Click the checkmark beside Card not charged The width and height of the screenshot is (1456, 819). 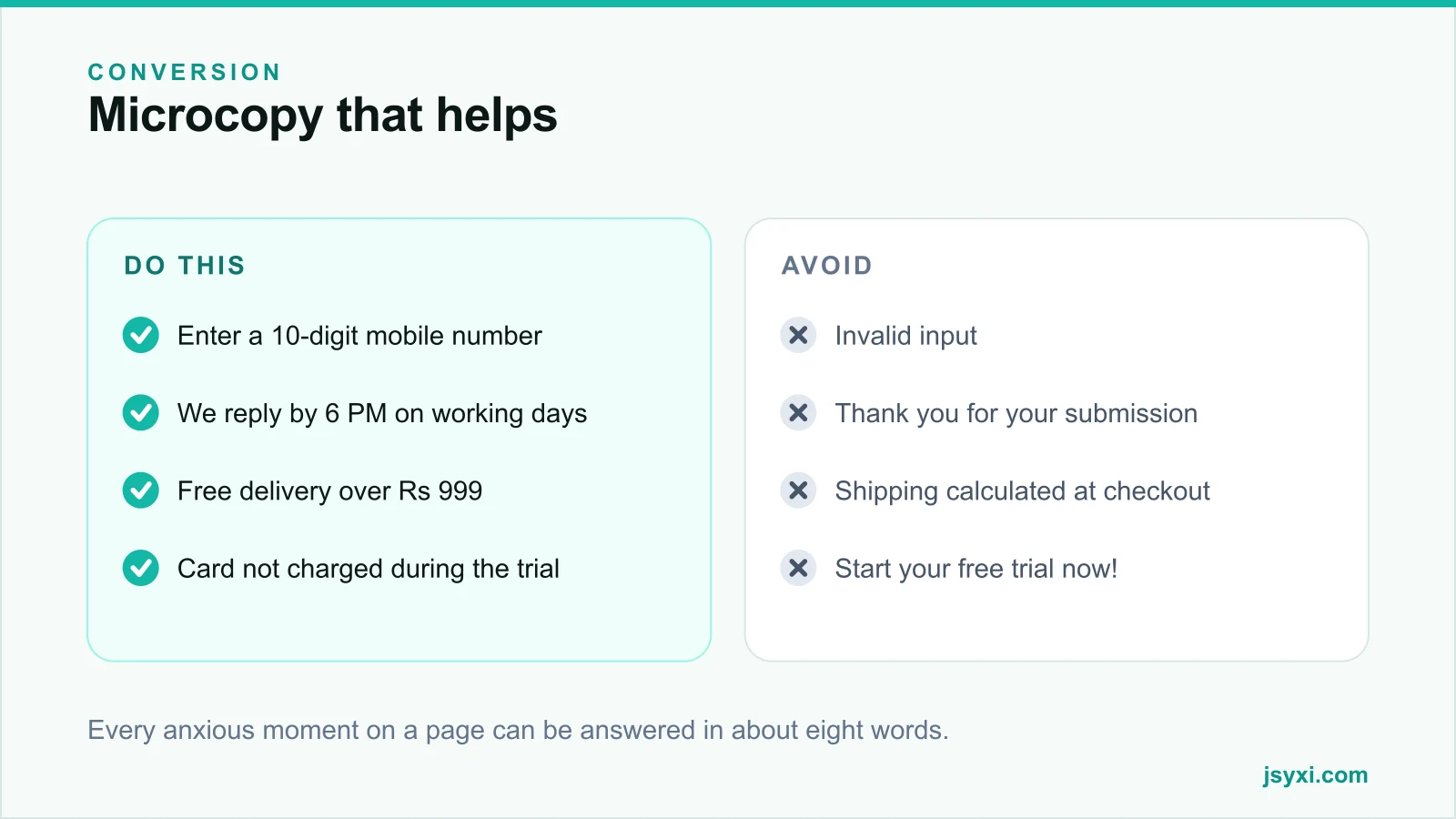coord(141,569)
